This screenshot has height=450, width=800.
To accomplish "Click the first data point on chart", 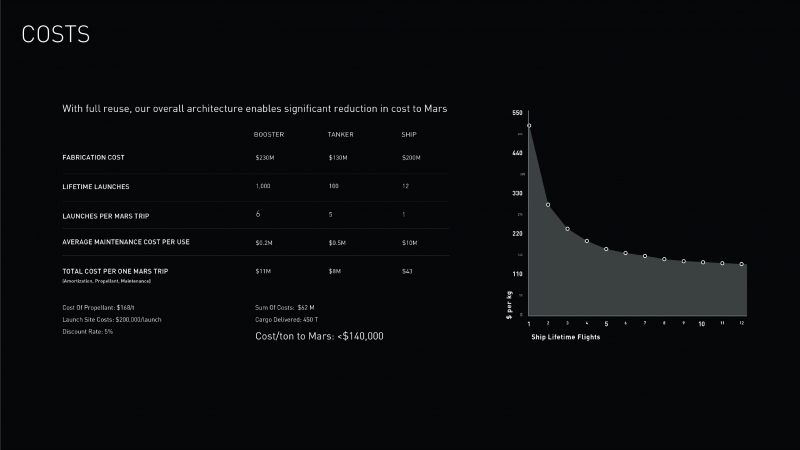I will 529,126.
